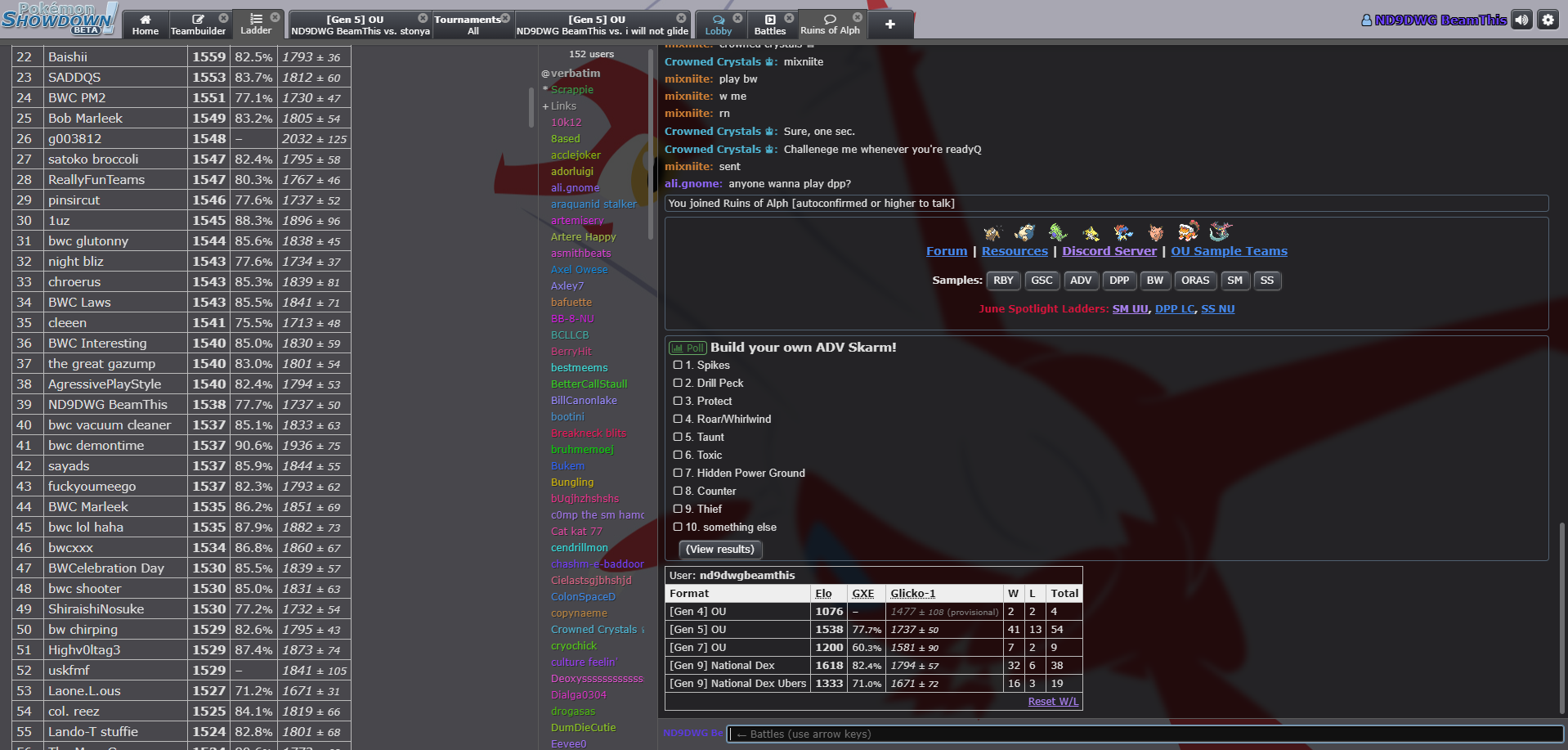Click the View results button
Image resolution: width=1568 pixels, height=750 pixels.
point(719,550)
